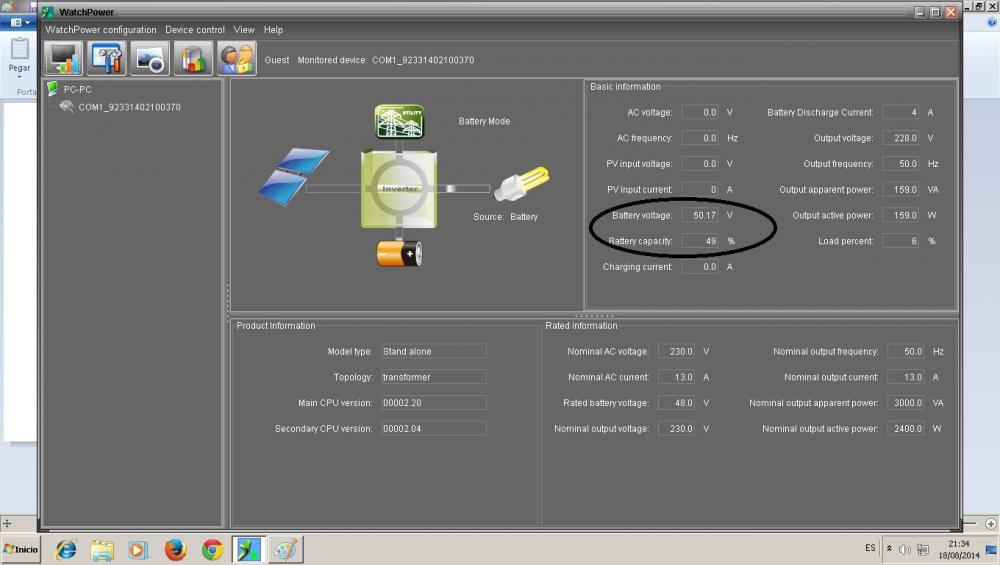Click the Charging current value field
The width and height of the screenshot is (1000, 565).
pyautogui.click(x=700, y=267)
